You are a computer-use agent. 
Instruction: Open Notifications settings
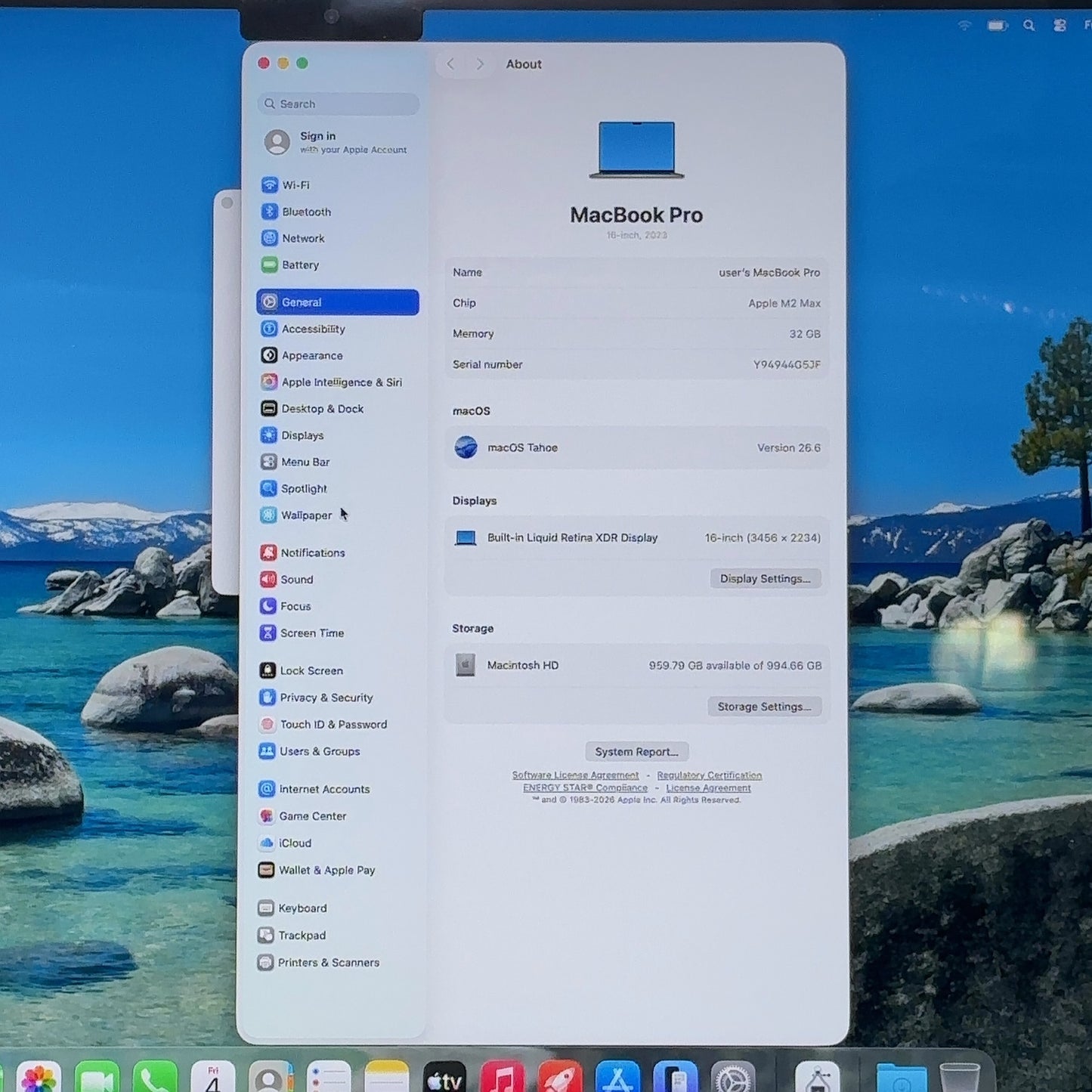click(x=337, y=552)
